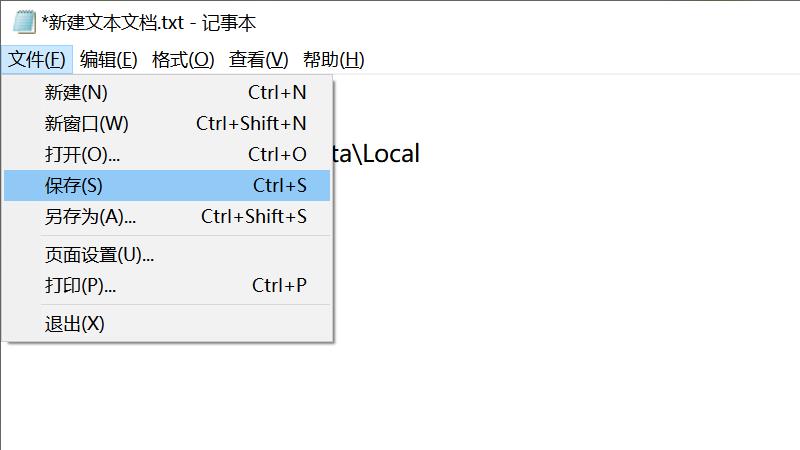
Task: Open the 编辑(E) menu
Action: 108,60
